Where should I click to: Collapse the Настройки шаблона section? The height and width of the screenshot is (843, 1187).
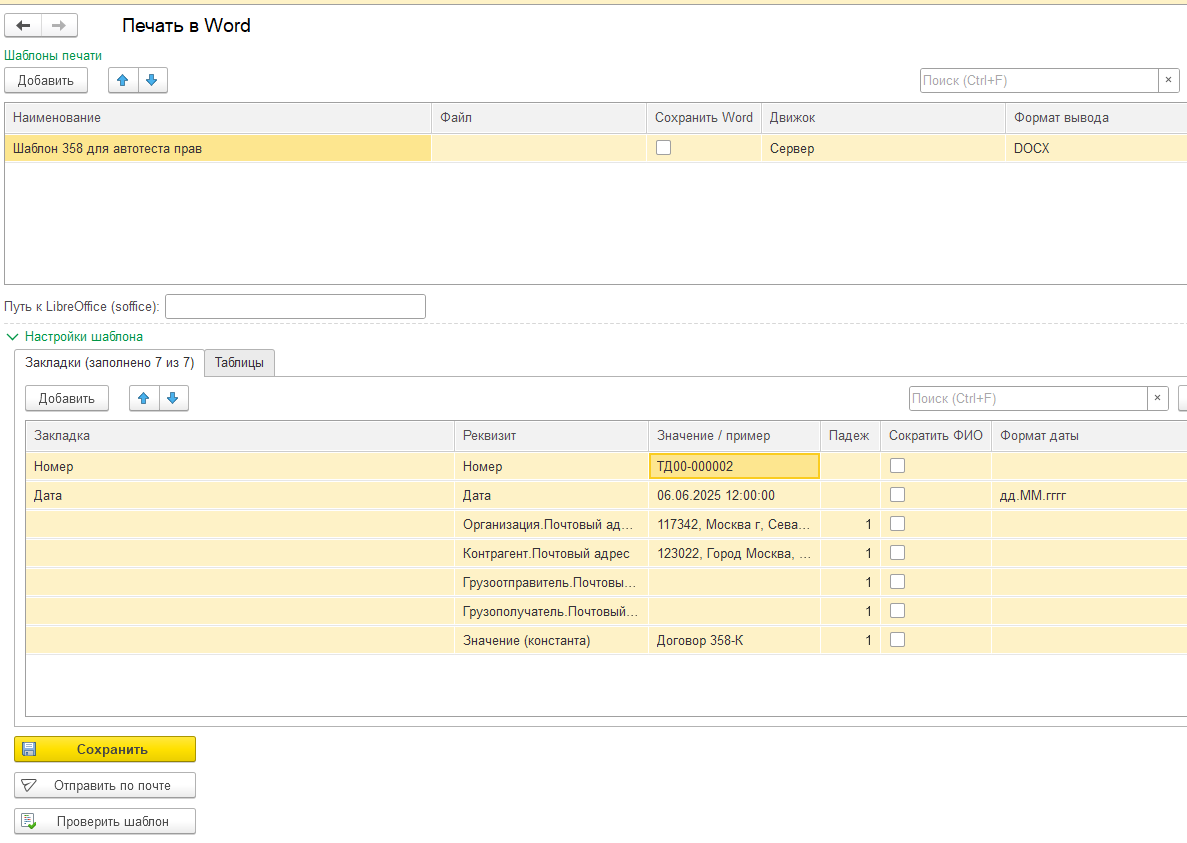tap(12, 337)
